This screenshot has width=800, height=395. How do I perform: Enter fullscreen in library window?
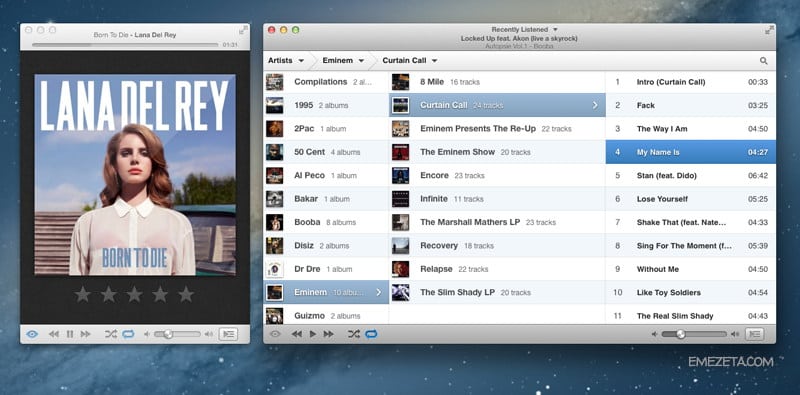pyautogui.click(x=769, y=31)
